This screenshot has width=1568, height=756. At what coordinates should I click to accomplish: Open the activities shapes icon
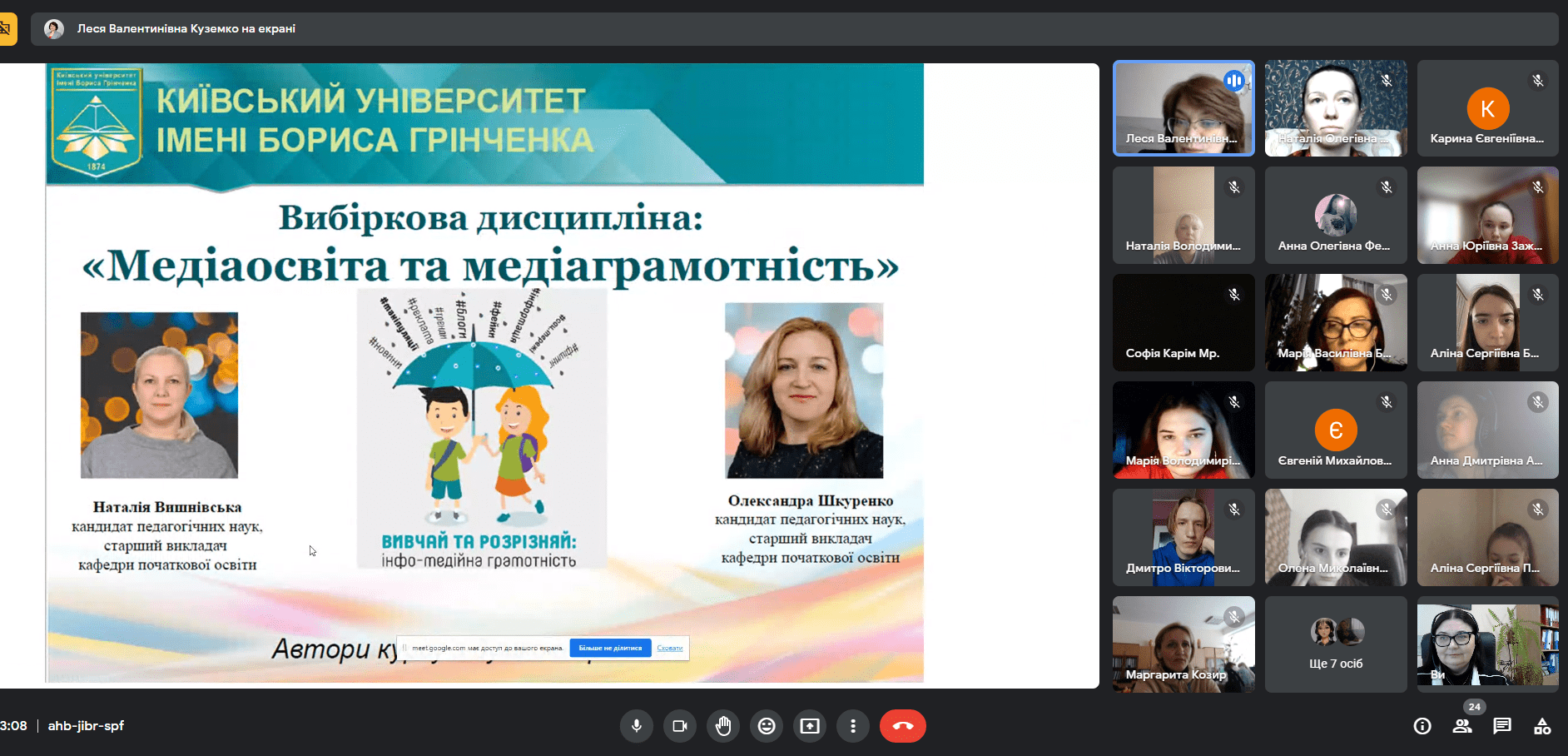pyautogui.click(x=1542, y=726)
